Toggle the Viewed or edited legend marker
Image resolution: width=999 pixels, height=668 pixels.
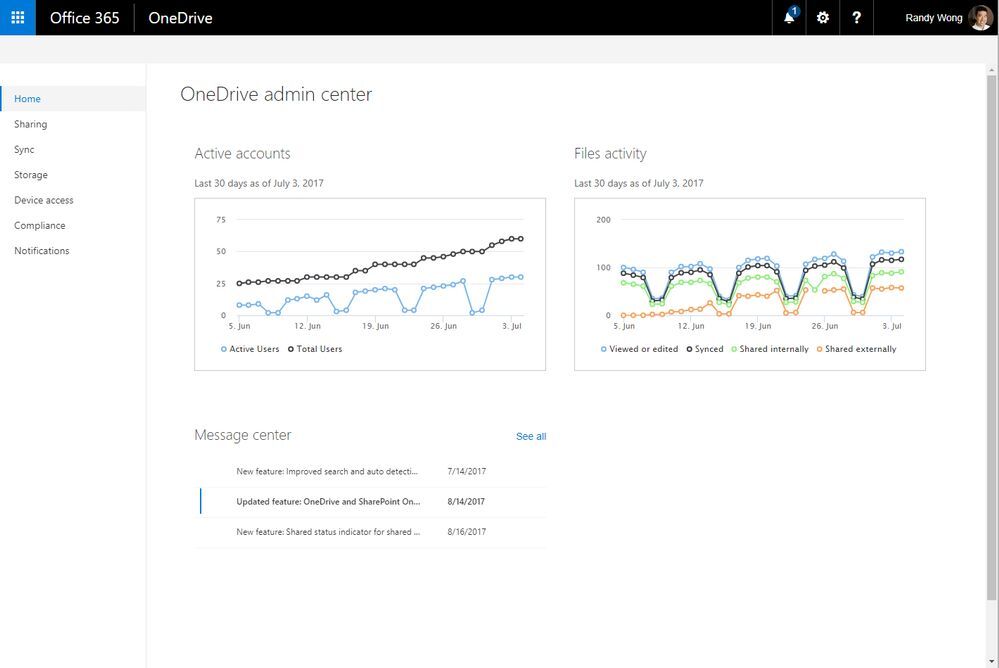[606, 348]
